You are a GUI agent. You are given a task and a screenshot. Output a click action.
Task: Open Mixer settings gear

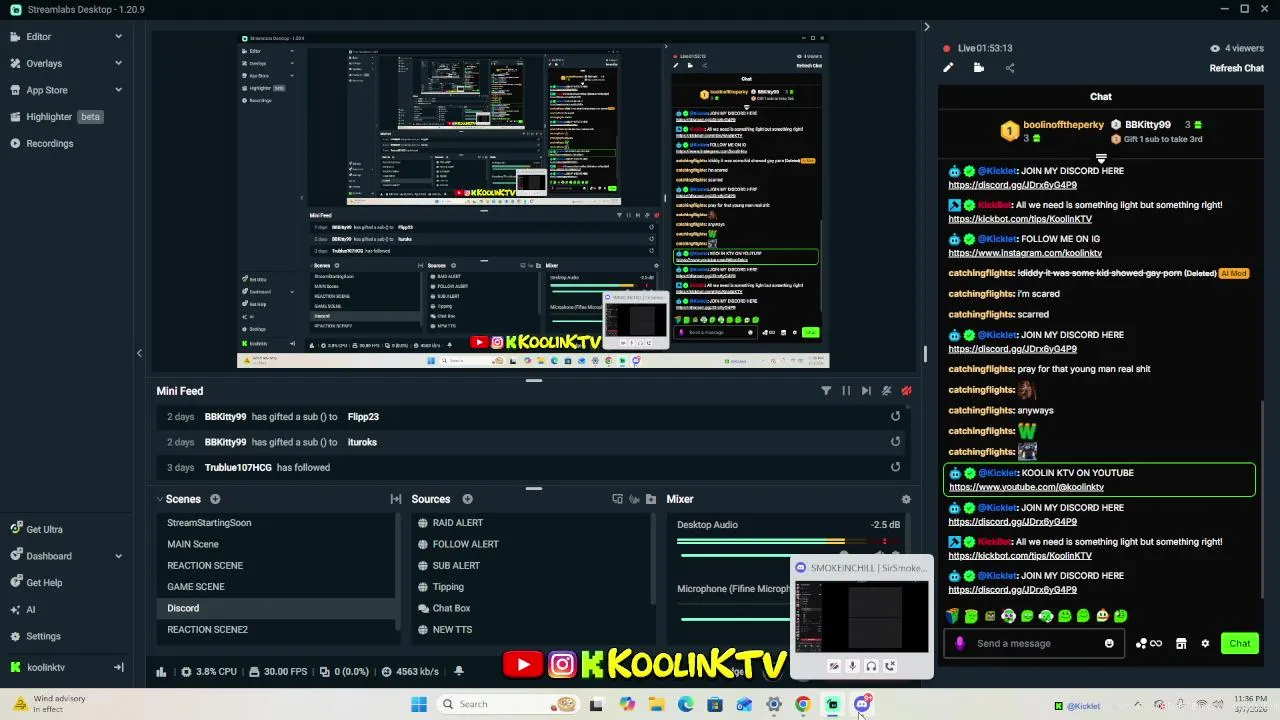(x=906, y=499)
